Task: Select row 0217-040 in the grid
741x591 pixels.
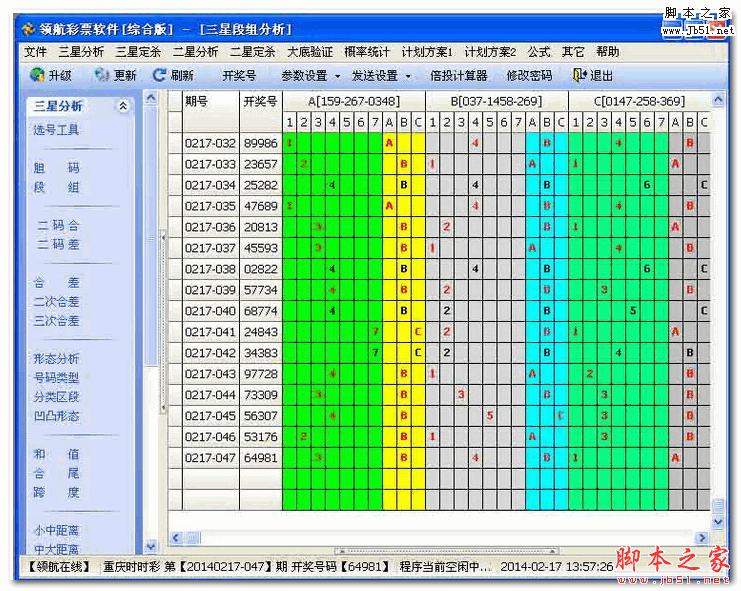Action: (x=439, y=311)
